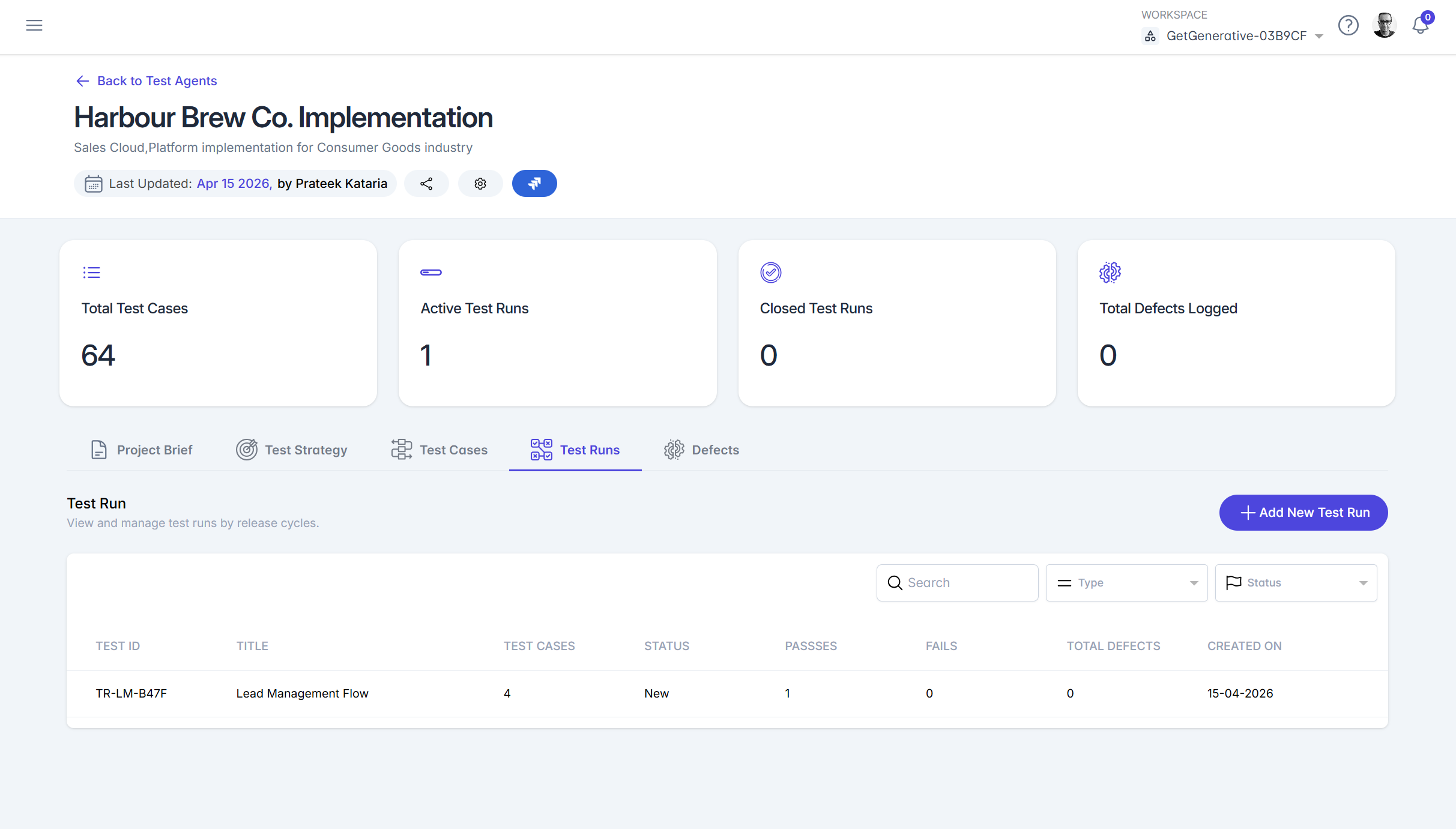Viewport: 1456px width, 829px height.
Task: Click the FAILS column header
Action: click(x=941, y=646)
